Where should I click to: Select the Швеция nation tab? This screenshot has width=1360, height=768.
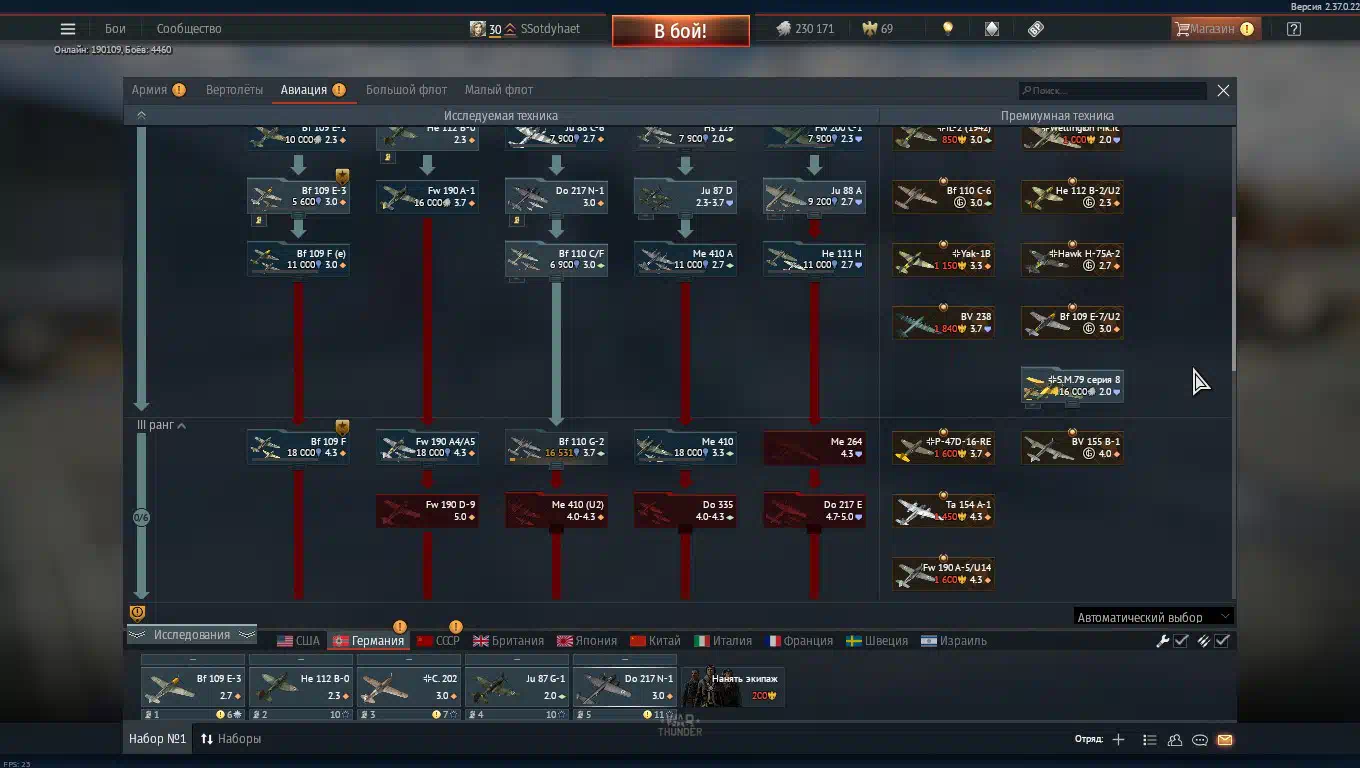pos(876,641)
